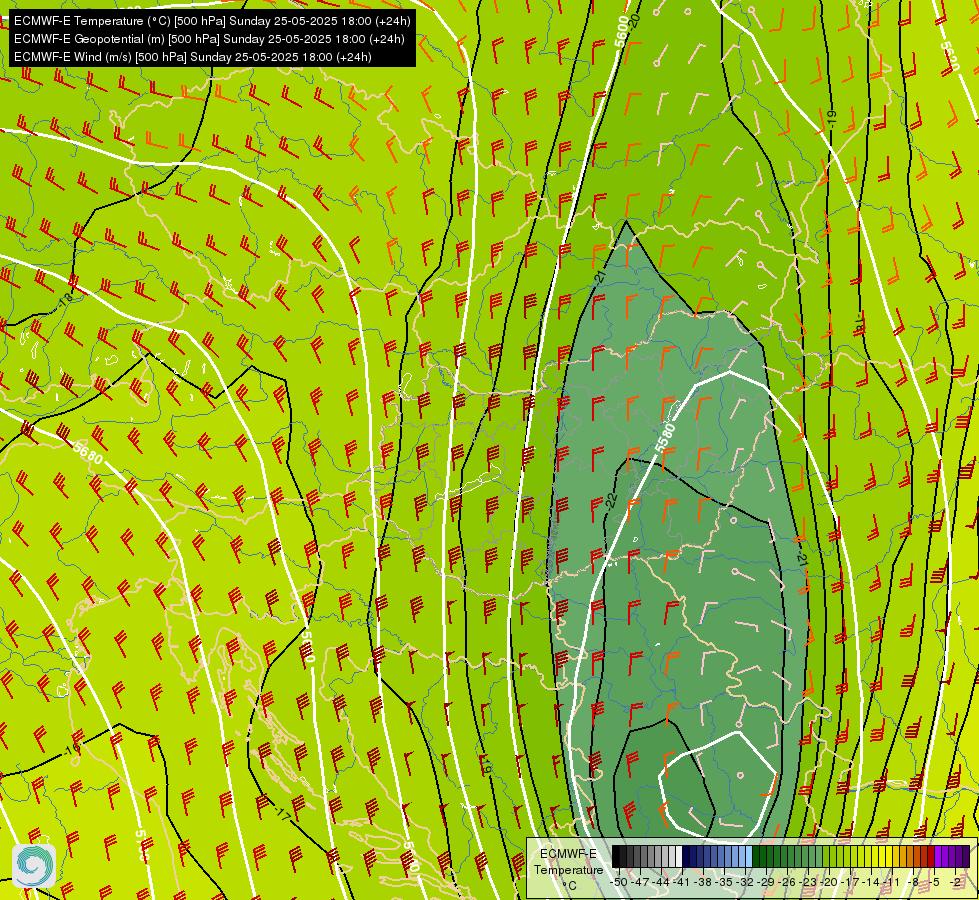Click the -50 value on the legend scale
This screenshot has height=900, width=979.
(x=619, y=882)
